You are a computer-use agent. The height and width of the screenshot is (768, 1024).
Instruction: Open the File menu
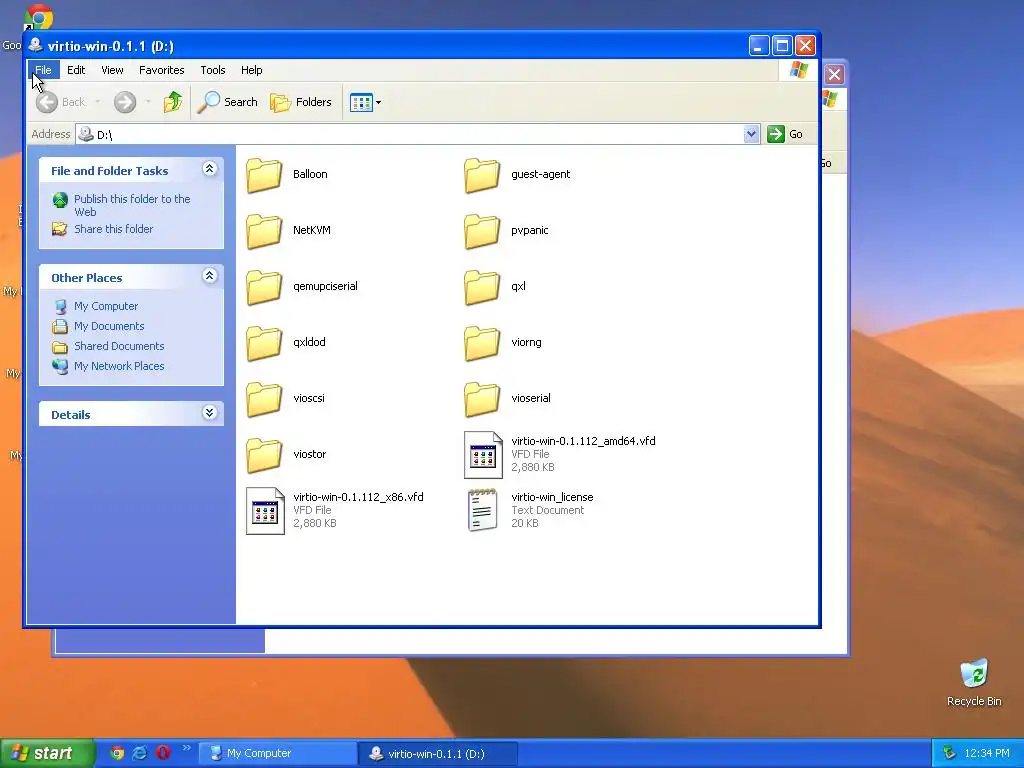click(43, 70)
